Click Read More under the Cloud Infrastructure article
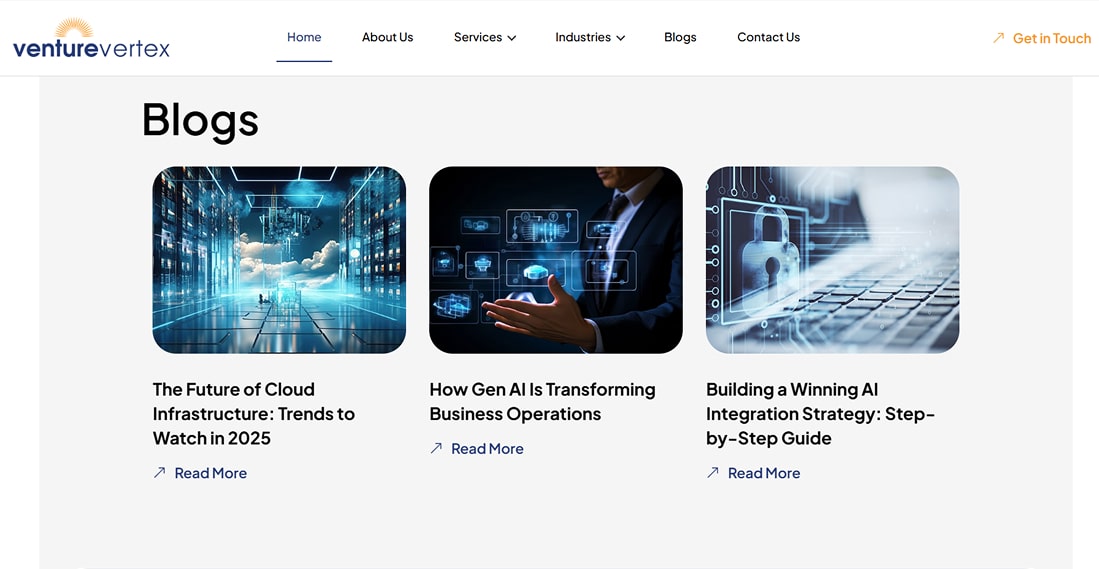 point(210,473)
